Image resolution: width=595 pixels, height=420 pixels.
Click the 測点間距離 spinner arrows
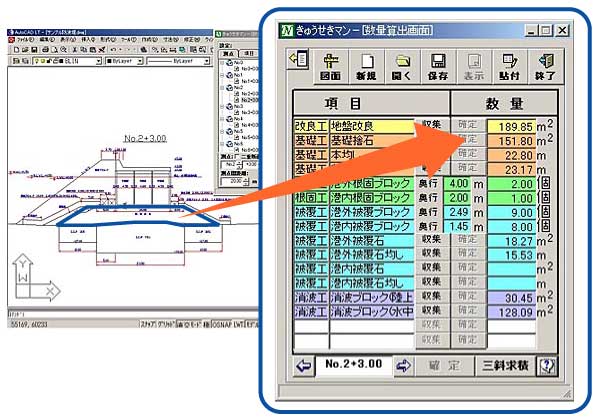pyautogui.click(x=247, y=182)
